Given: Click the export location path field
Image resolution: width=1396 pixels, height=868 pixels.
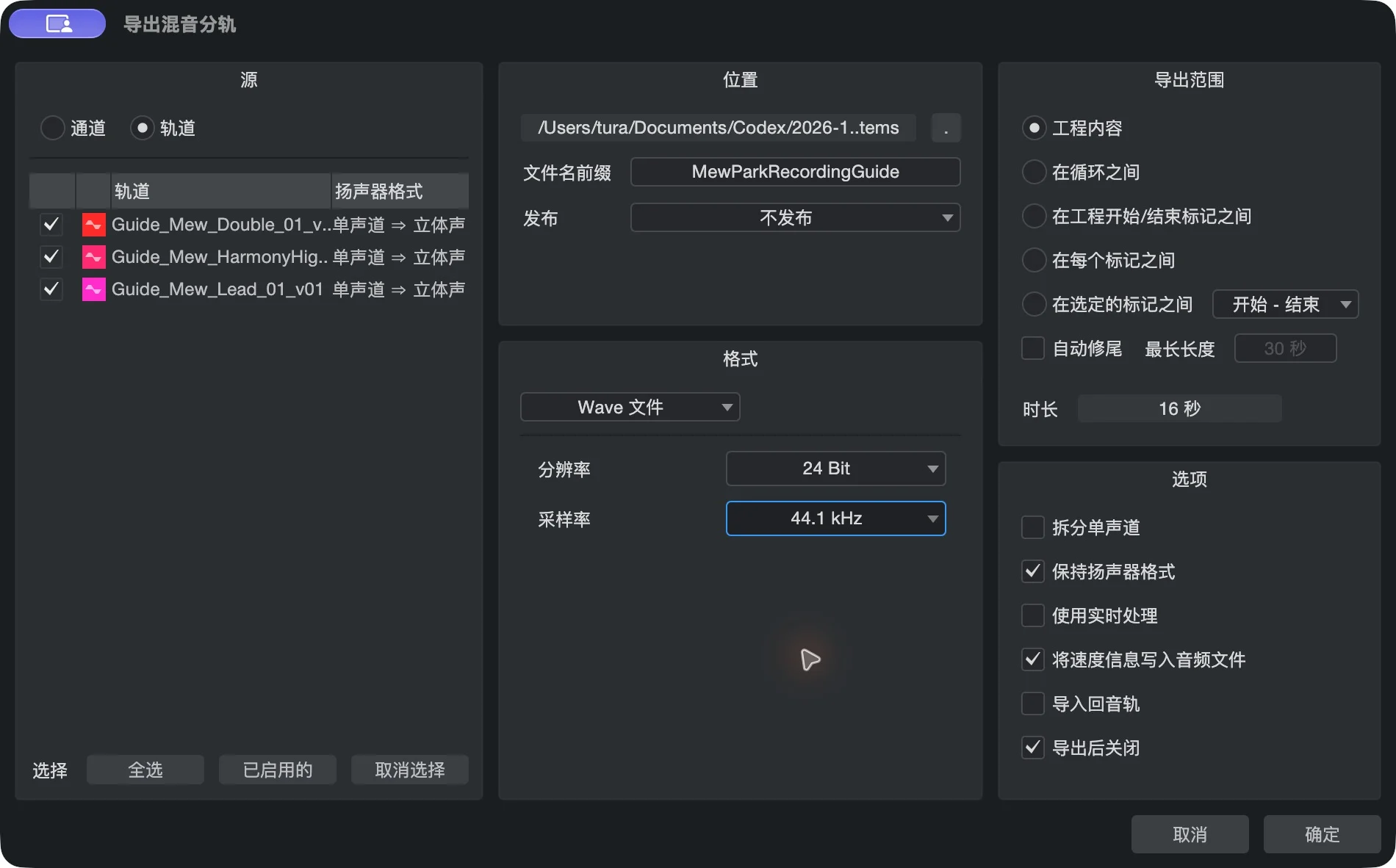Looking at the screenshot, I should [x=719, y=128].
